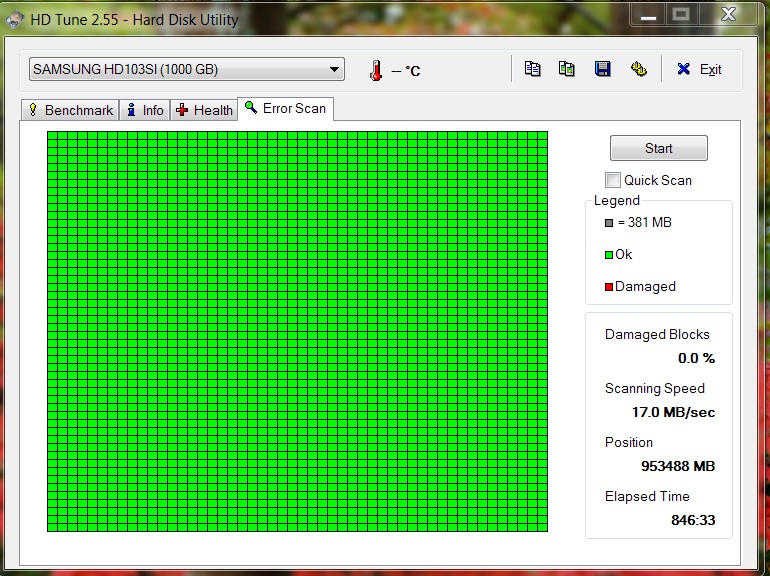Click the Legend group label

617,200
